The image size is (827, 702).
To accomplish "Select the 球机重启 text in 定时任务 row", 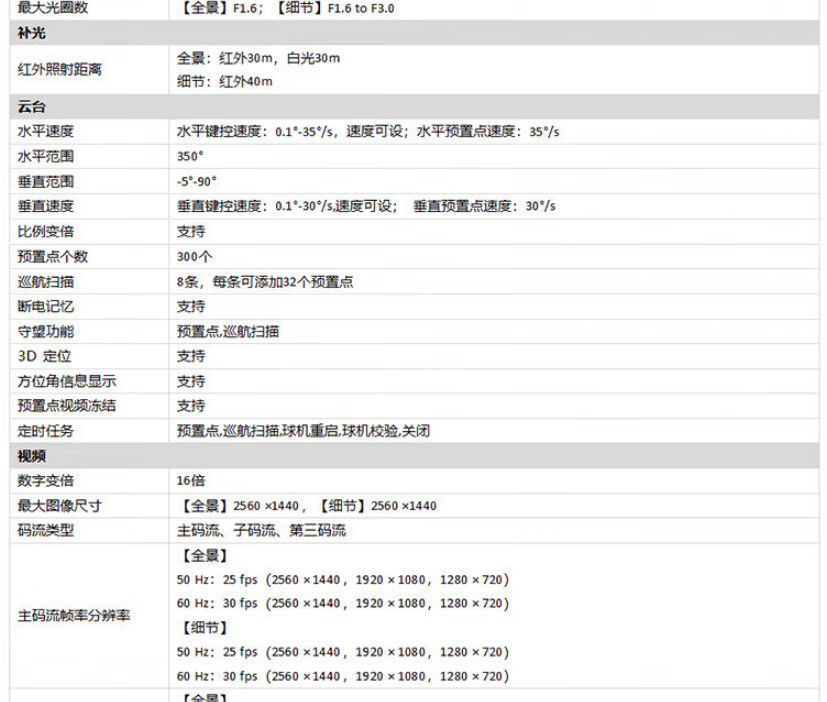I will pyautogui.click(x=309, y=431).
